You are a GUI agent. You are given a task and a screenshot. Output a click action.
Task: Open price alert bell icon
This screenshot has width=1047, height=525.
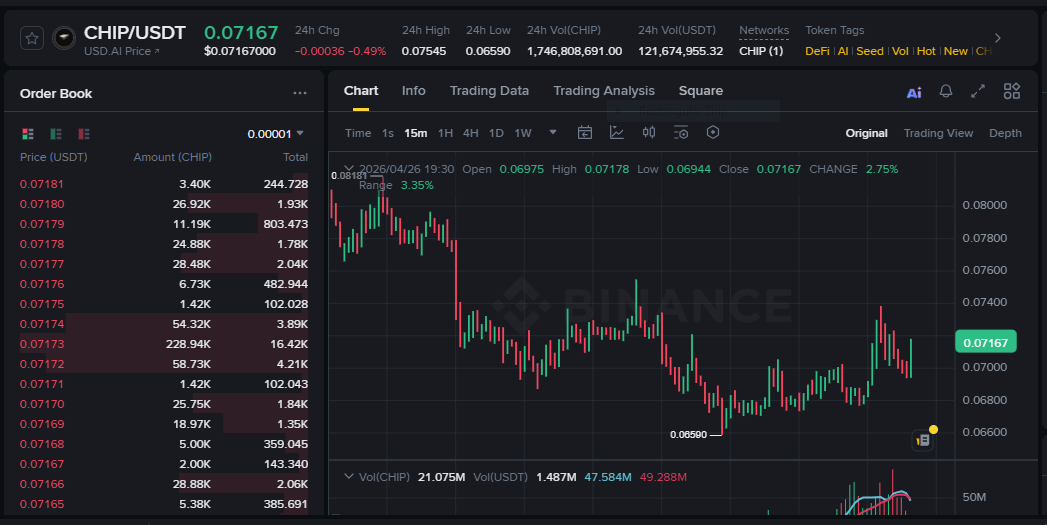946,91
